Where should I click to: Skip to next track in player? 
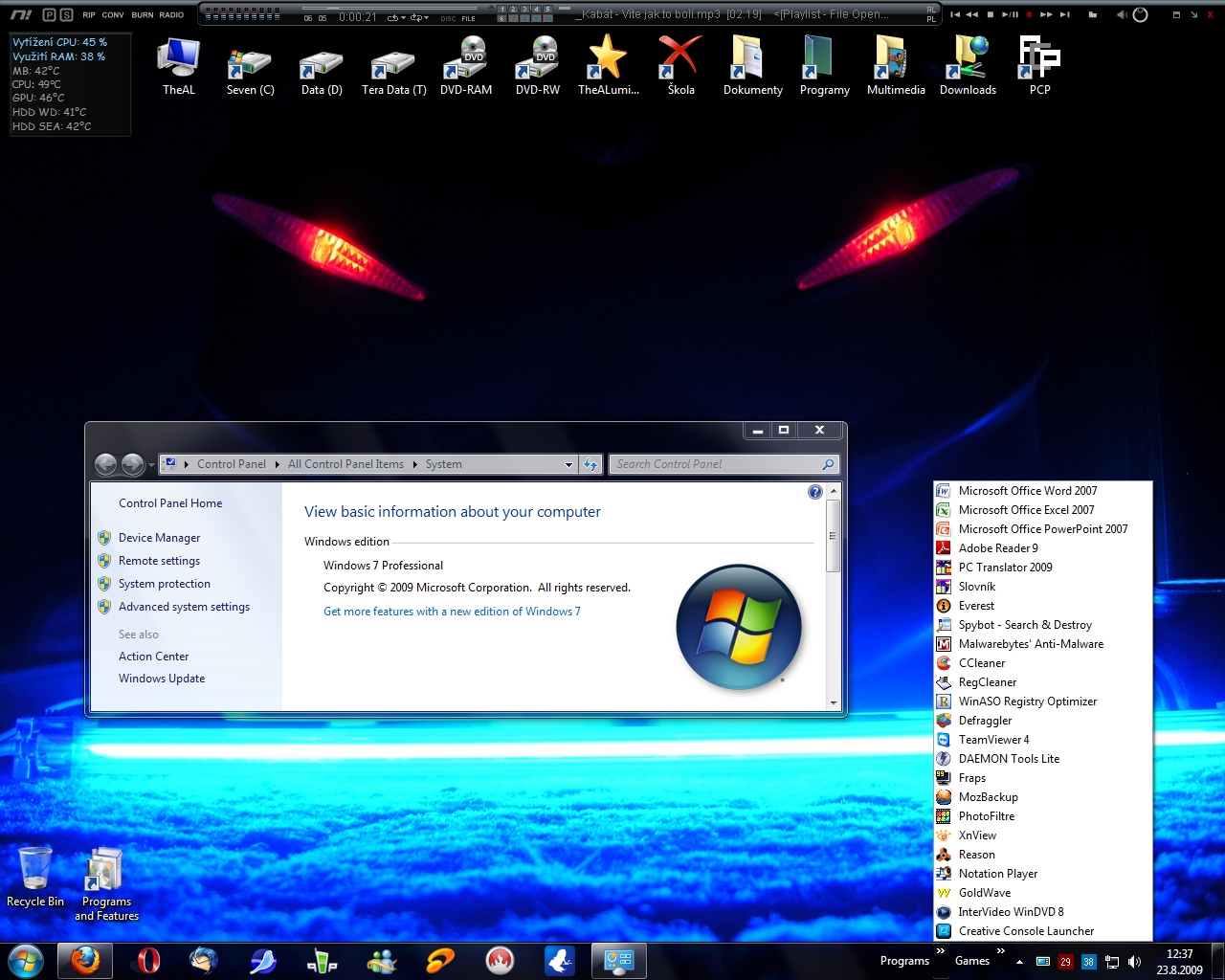pos(1064,14)
